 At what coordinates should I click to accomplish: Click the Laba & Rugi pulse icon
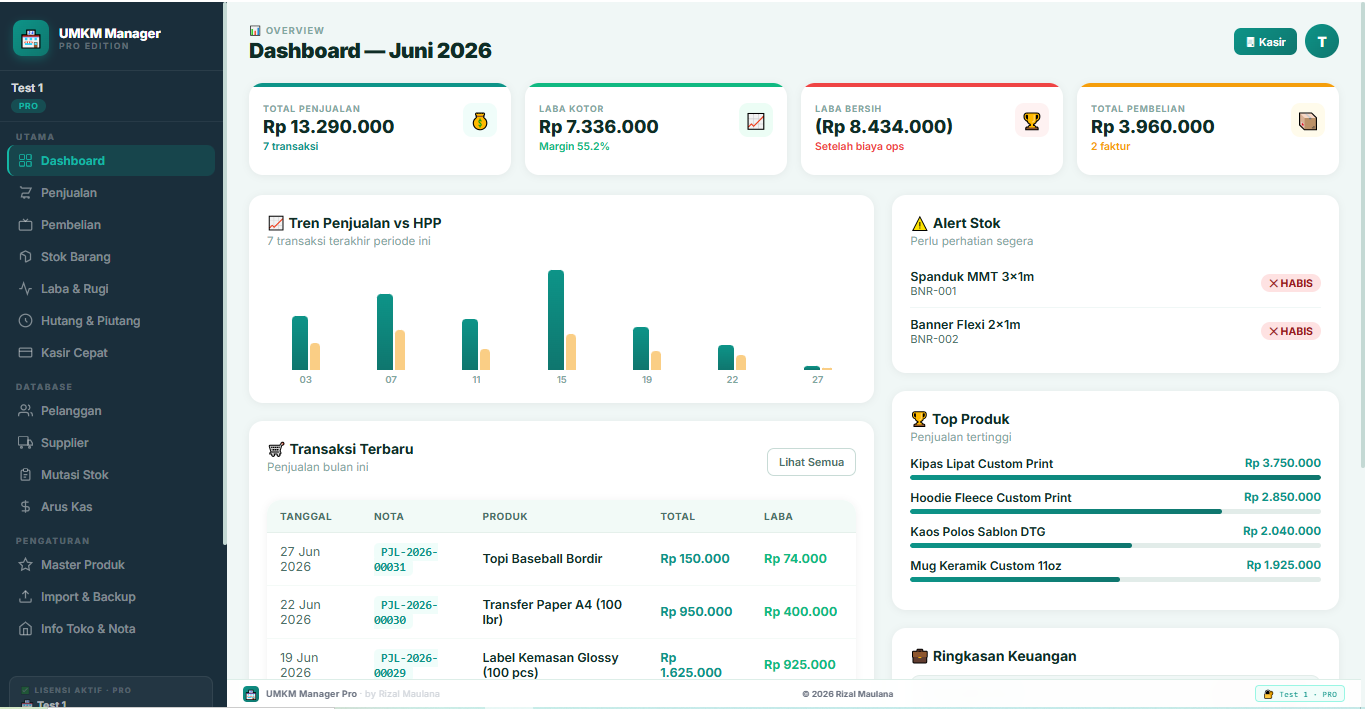[x=26, y=289]
